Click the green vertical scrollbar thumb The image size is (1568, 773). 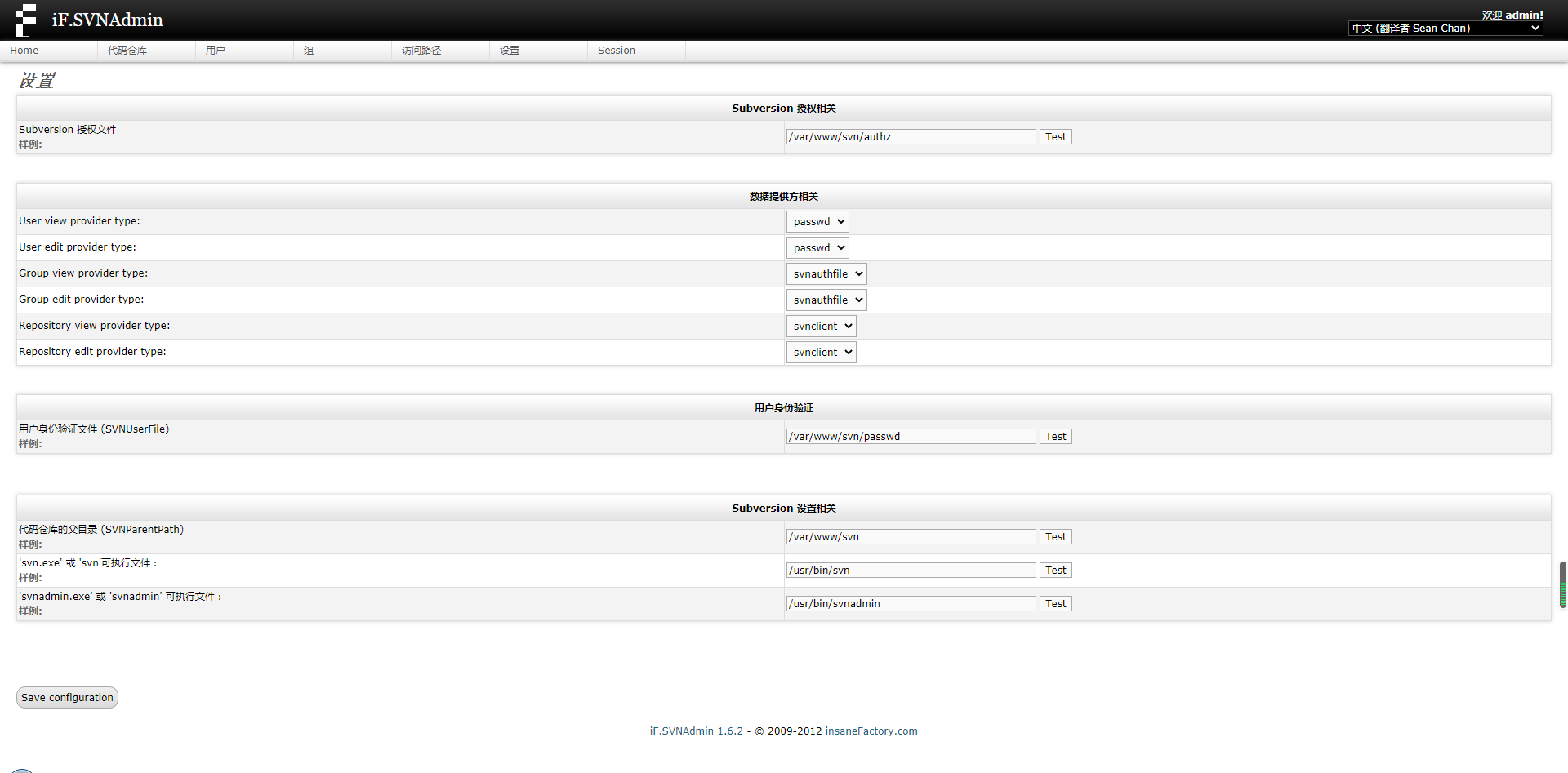coord(1563,584)
